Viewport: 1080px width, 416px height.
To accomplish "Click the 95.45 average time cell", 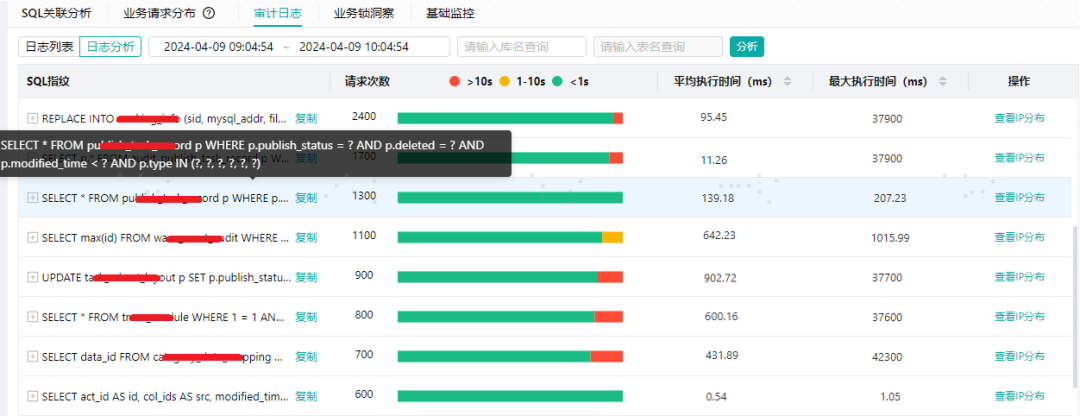I will (714, 116).
